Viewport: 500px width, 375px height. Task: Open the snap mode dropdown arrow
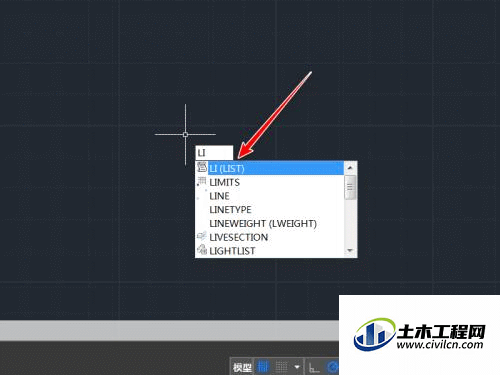pyautogui.click(x=297, y=367)
